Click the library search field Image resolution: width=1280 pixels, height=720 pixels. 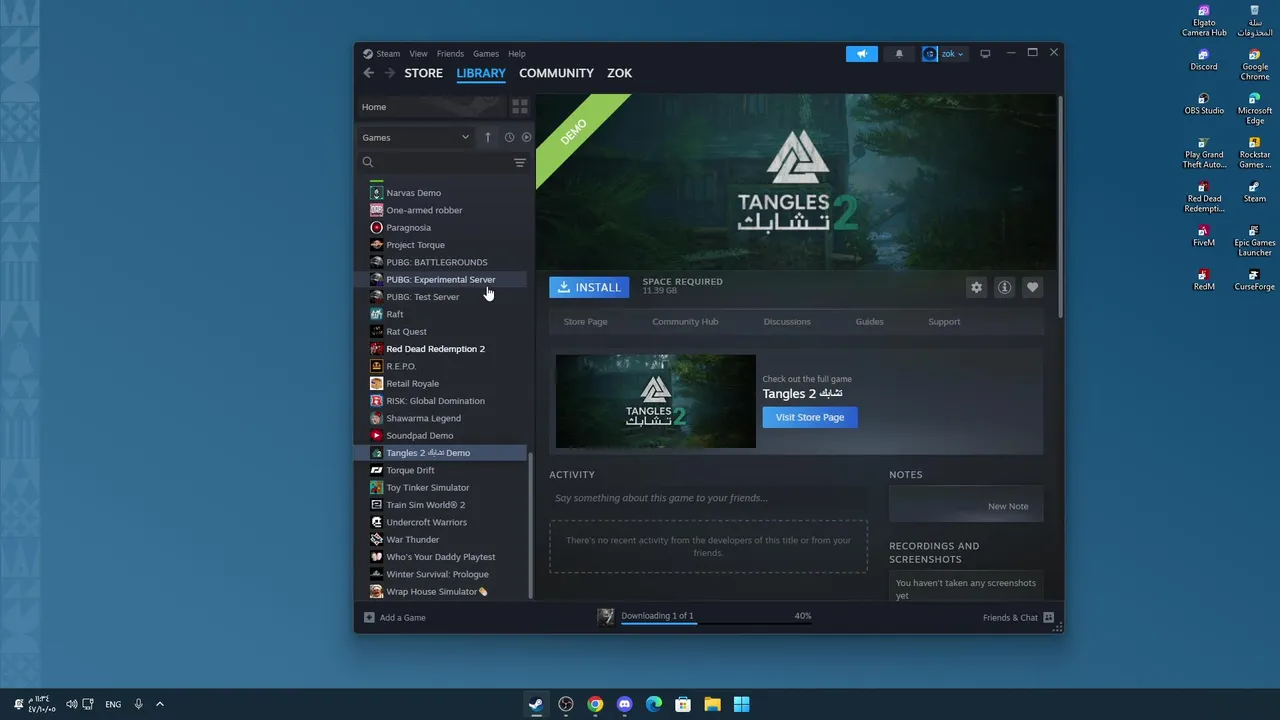(x=436, y=162)
